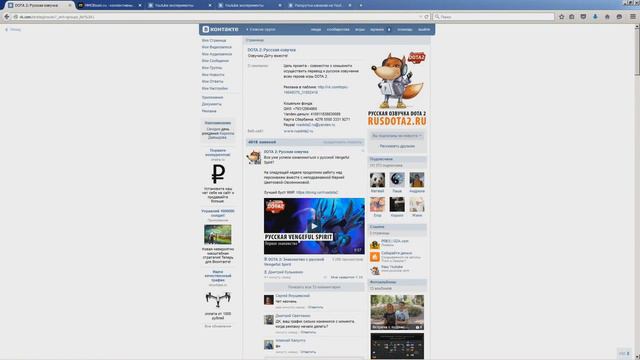Image resolution: width=640 pixels, height=360 pixels.
Task: Open My Messages in left menu
Action: click(x=215, y=61)
